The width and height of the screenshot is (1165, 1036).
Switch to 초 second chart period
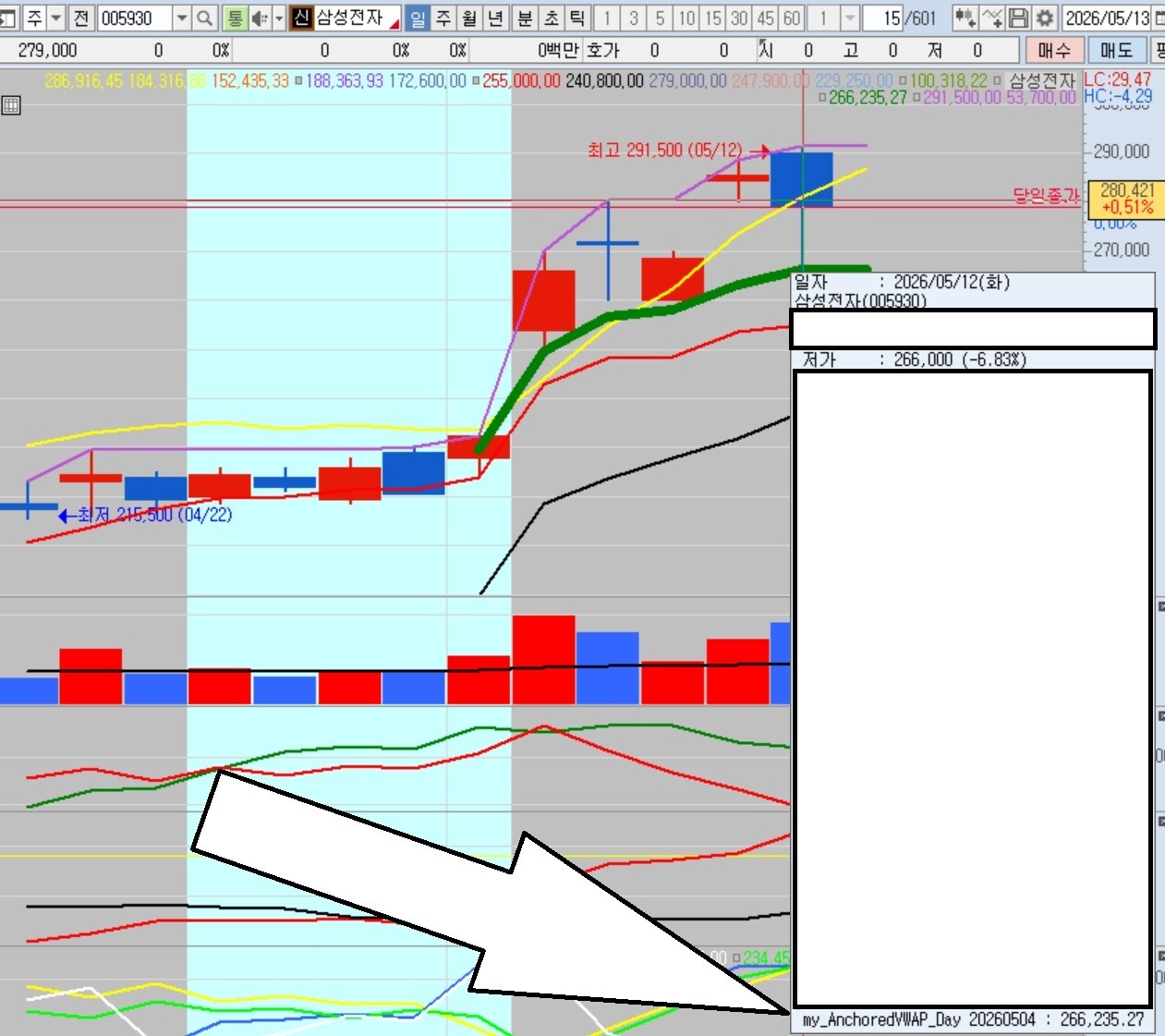551,18
